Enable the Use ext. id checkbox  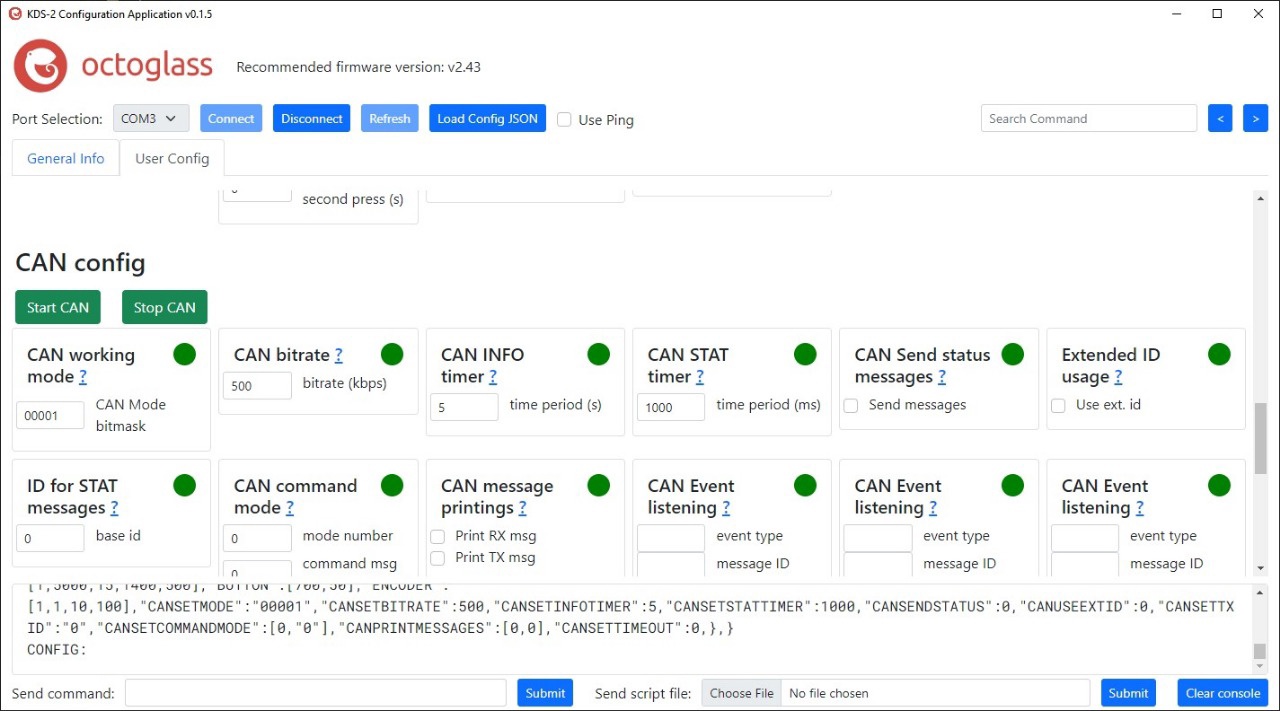(x=1058, y=405)
